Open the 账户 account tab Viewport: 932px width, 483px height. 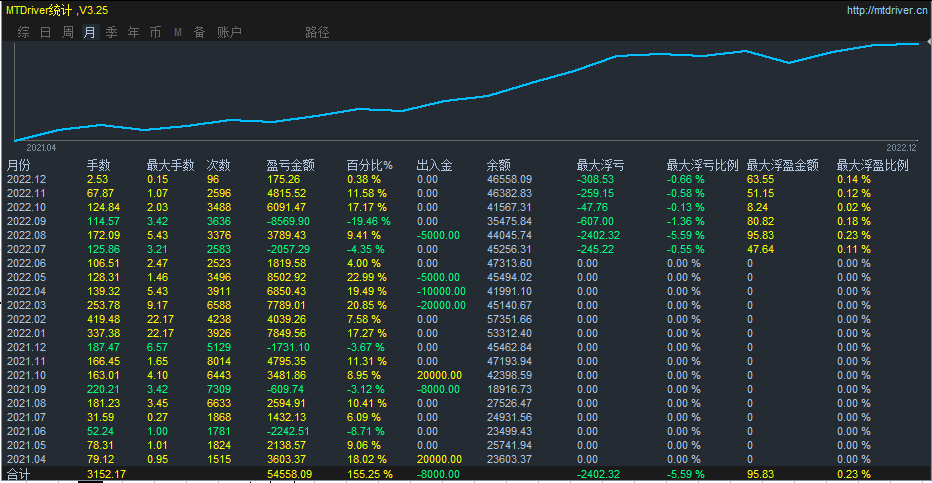(229, 32)
